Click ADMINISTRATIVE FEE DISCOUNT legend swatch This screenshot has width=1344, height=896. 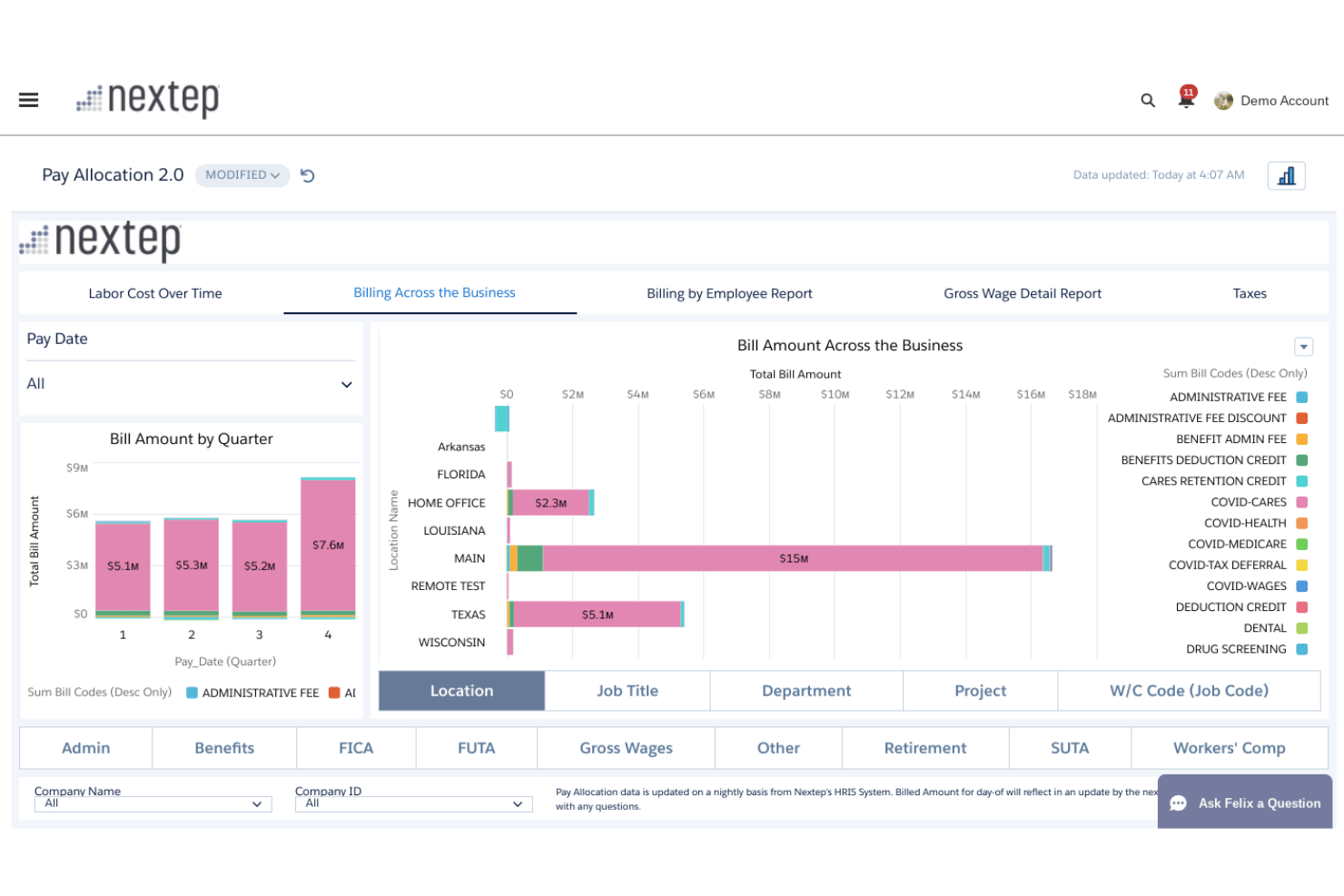click(x=1301, y=418)
